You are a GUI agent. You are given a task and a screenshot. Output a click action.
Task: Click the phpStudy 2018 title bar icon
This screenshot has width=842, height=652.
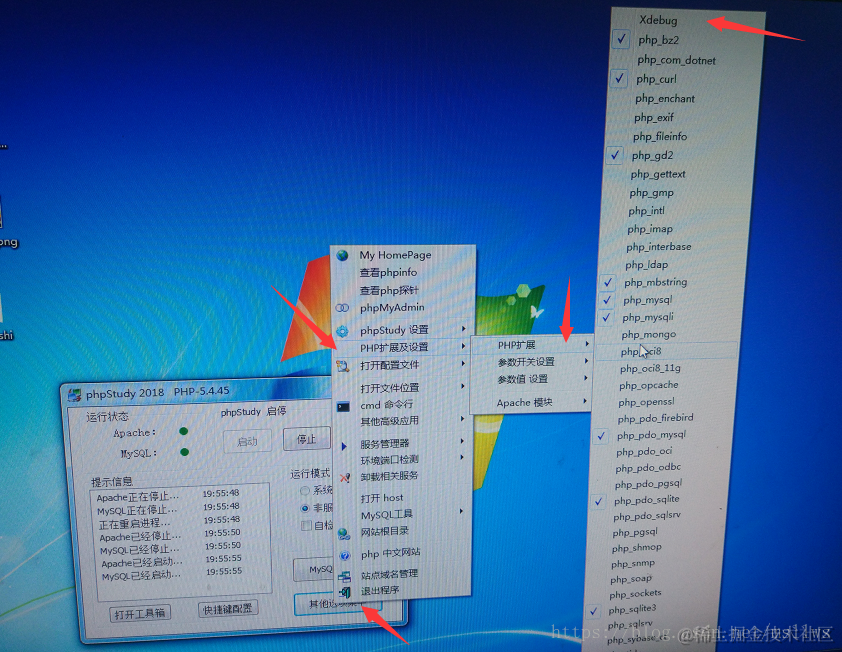[75, 395]
